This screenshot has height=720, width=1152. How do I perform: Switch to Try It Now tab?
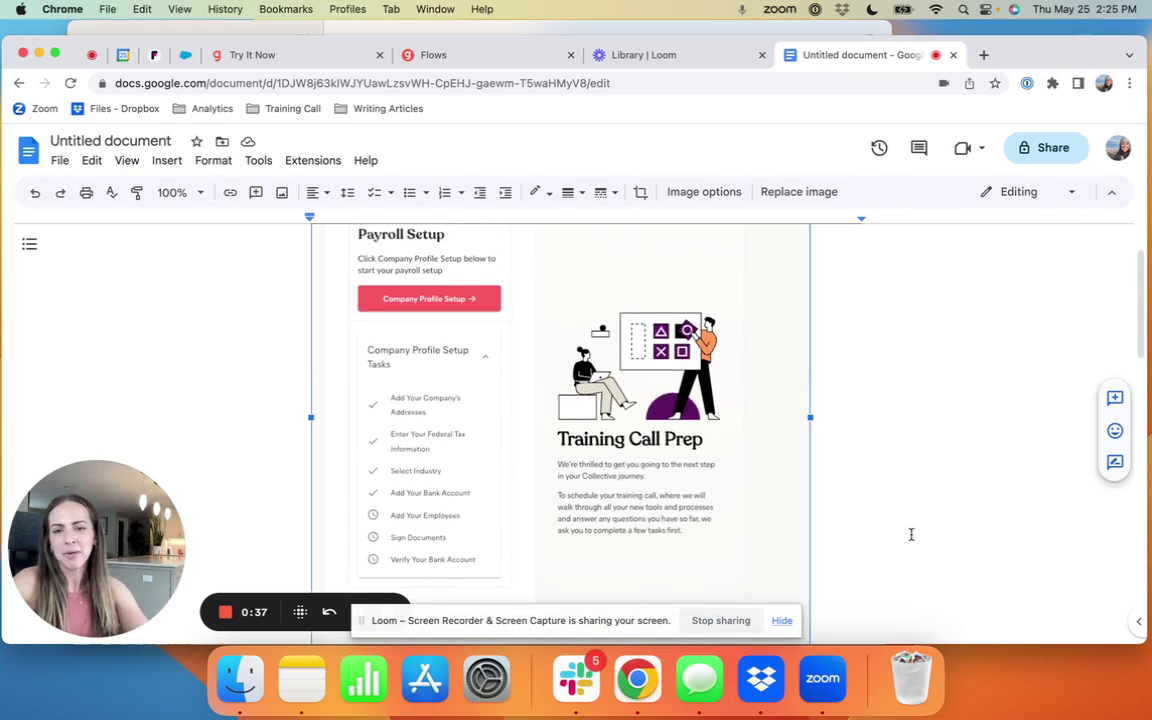click(297, 55)
